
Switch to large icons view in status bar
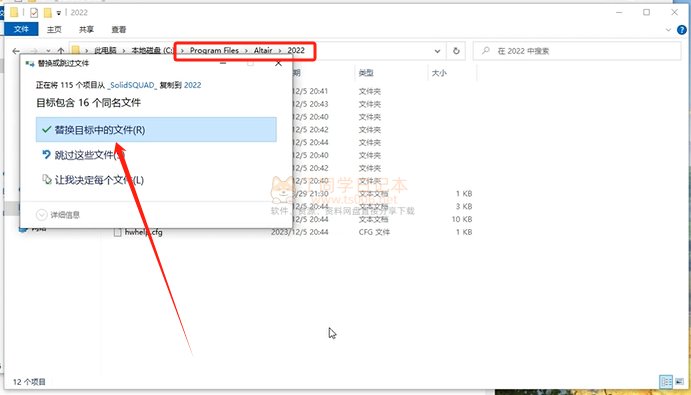coord(679,381)
